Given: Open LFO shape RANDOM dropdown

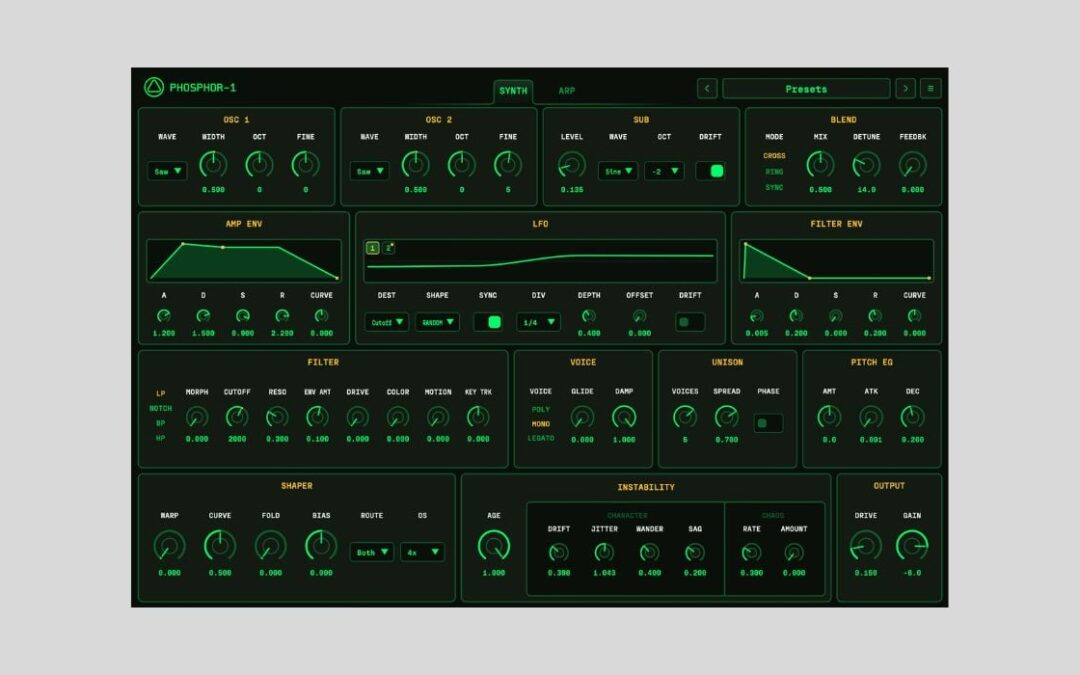Looking at the screenshot, I should 437,322.
